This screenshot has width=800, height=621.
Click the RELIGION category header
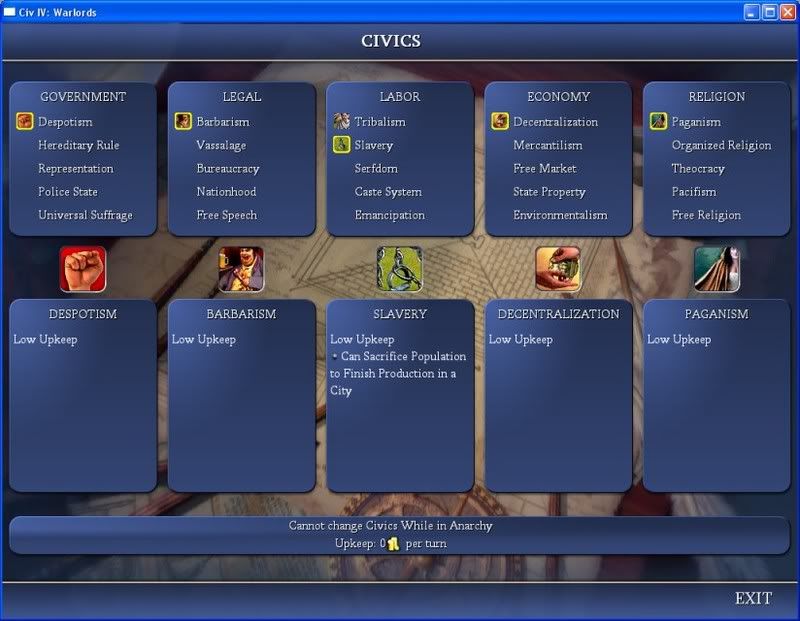click(717, 97)
